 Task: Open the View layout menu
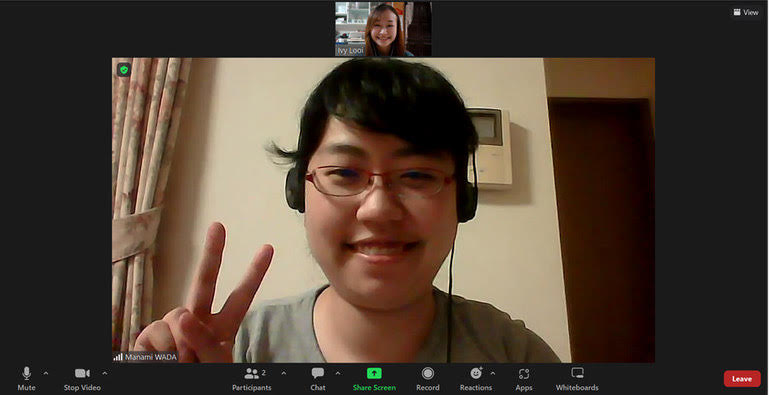pyautogui.click(x=746, y=12)
